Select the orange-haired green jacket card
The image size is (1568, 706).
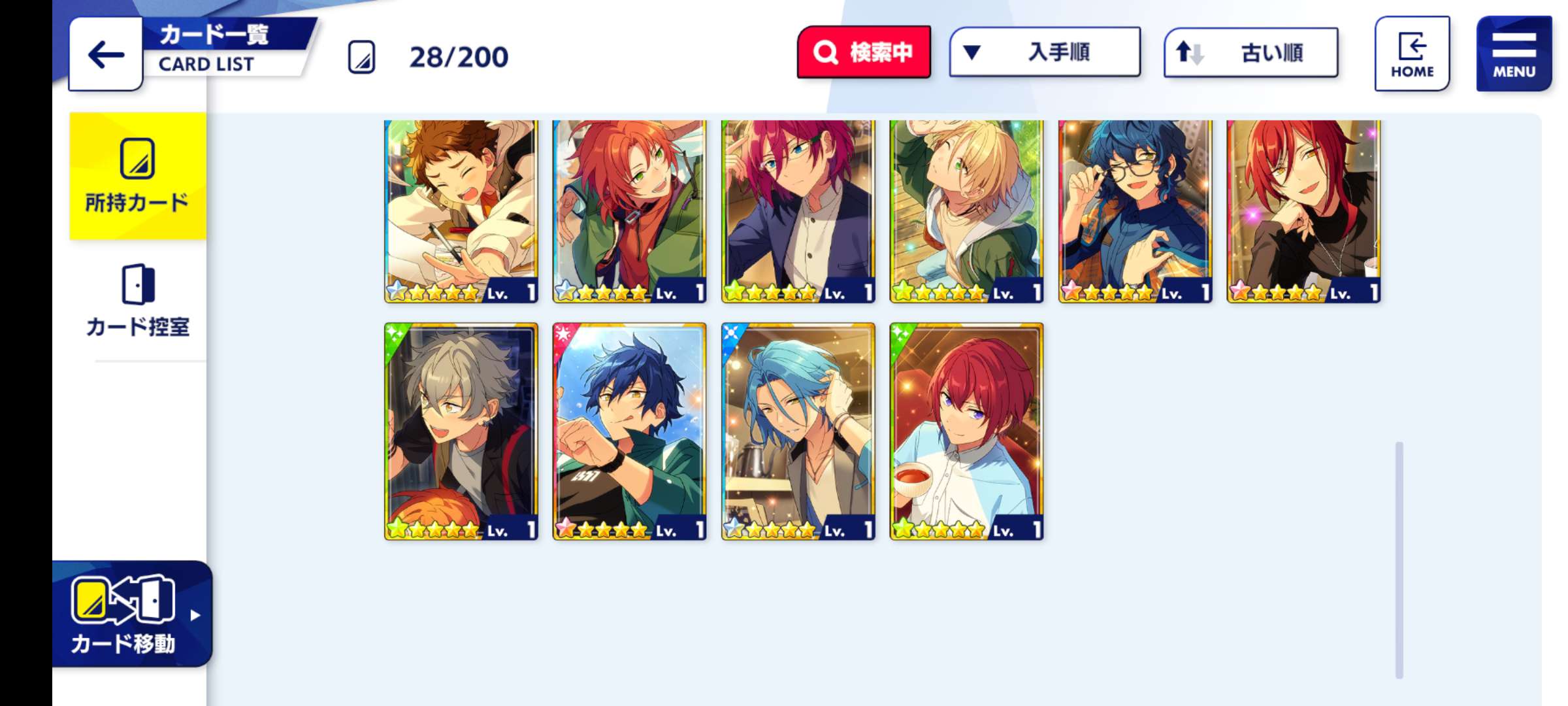(630, 211)
